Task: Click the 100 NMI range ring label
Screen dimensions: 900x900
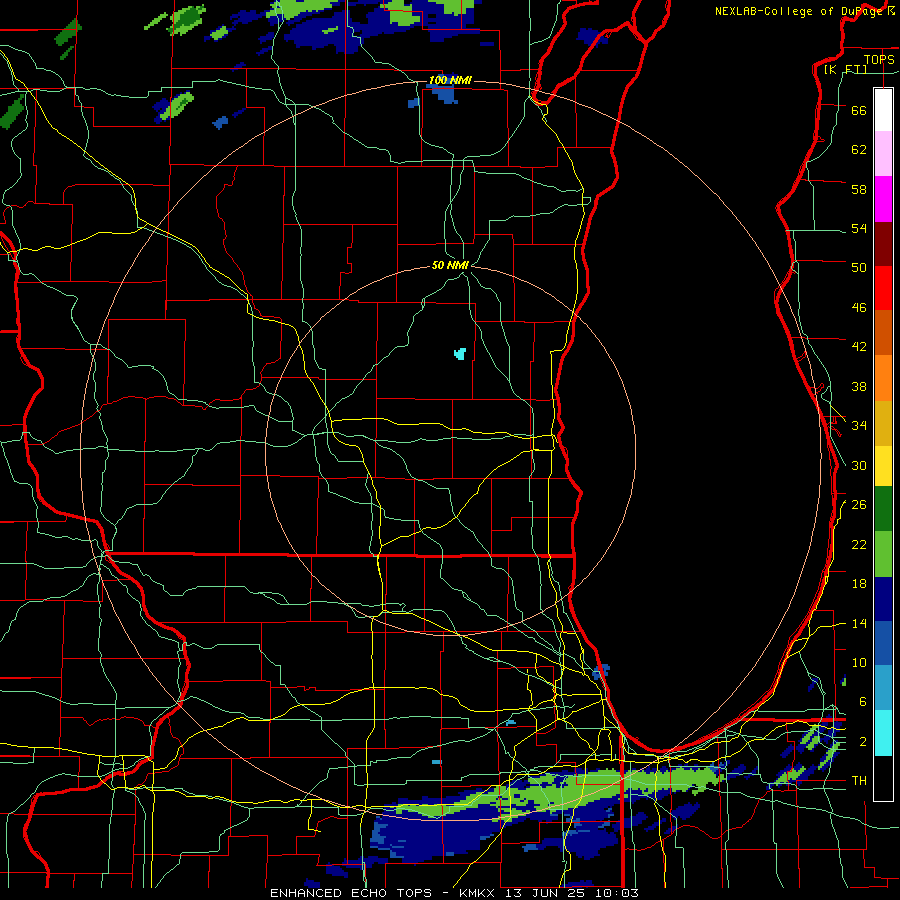Action: [x=450, y=80]
